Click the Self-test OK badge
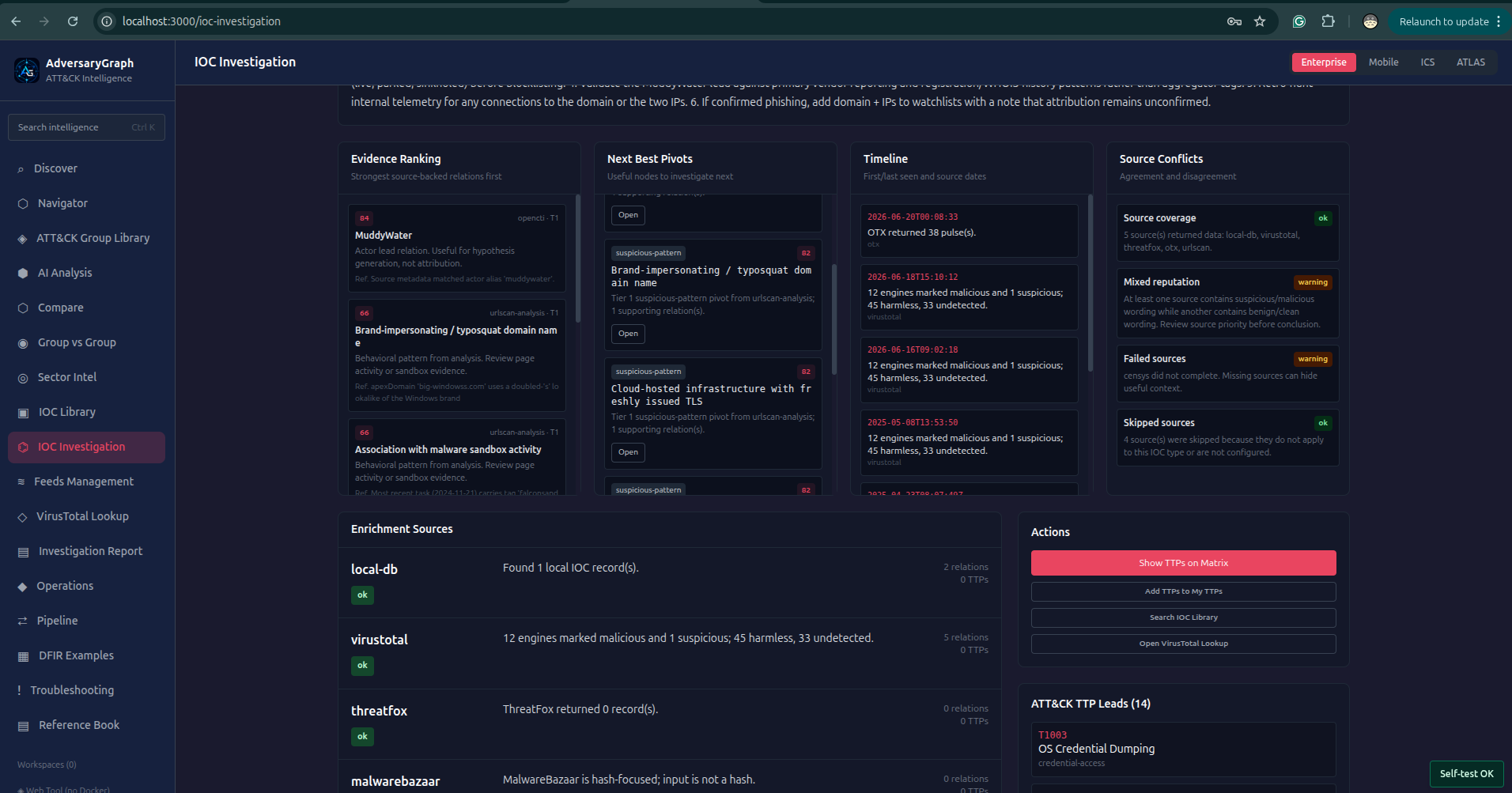The height and width of the screenshot is (793, 1512). [1466, 774]
